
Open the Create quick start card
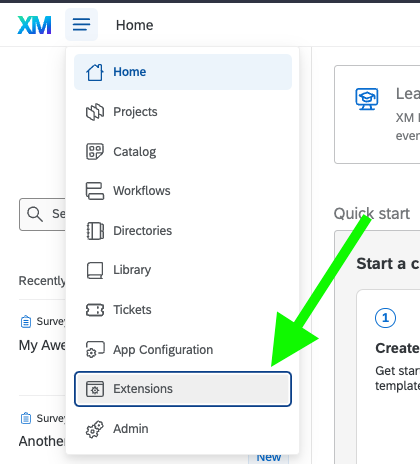388,377
